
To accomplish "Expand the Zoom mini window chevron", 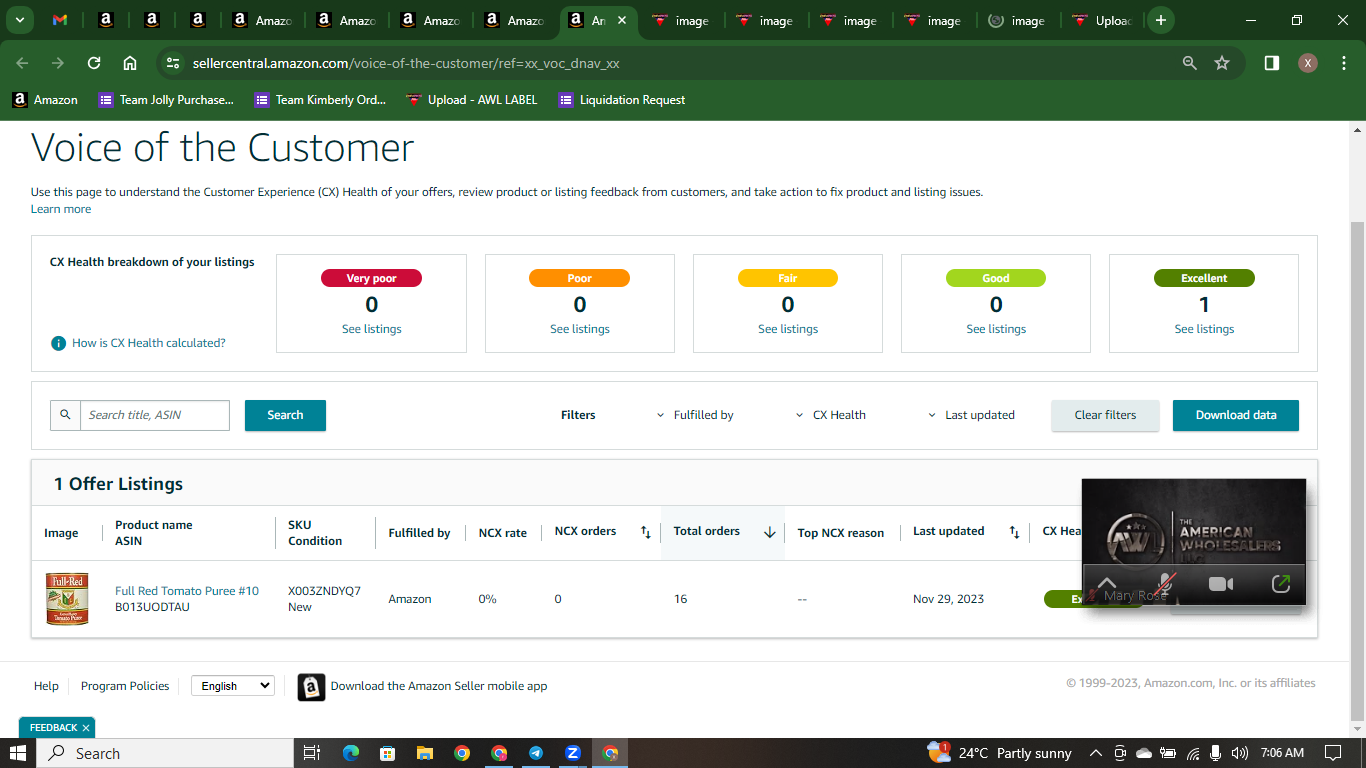I will [x=1107, y=584].
